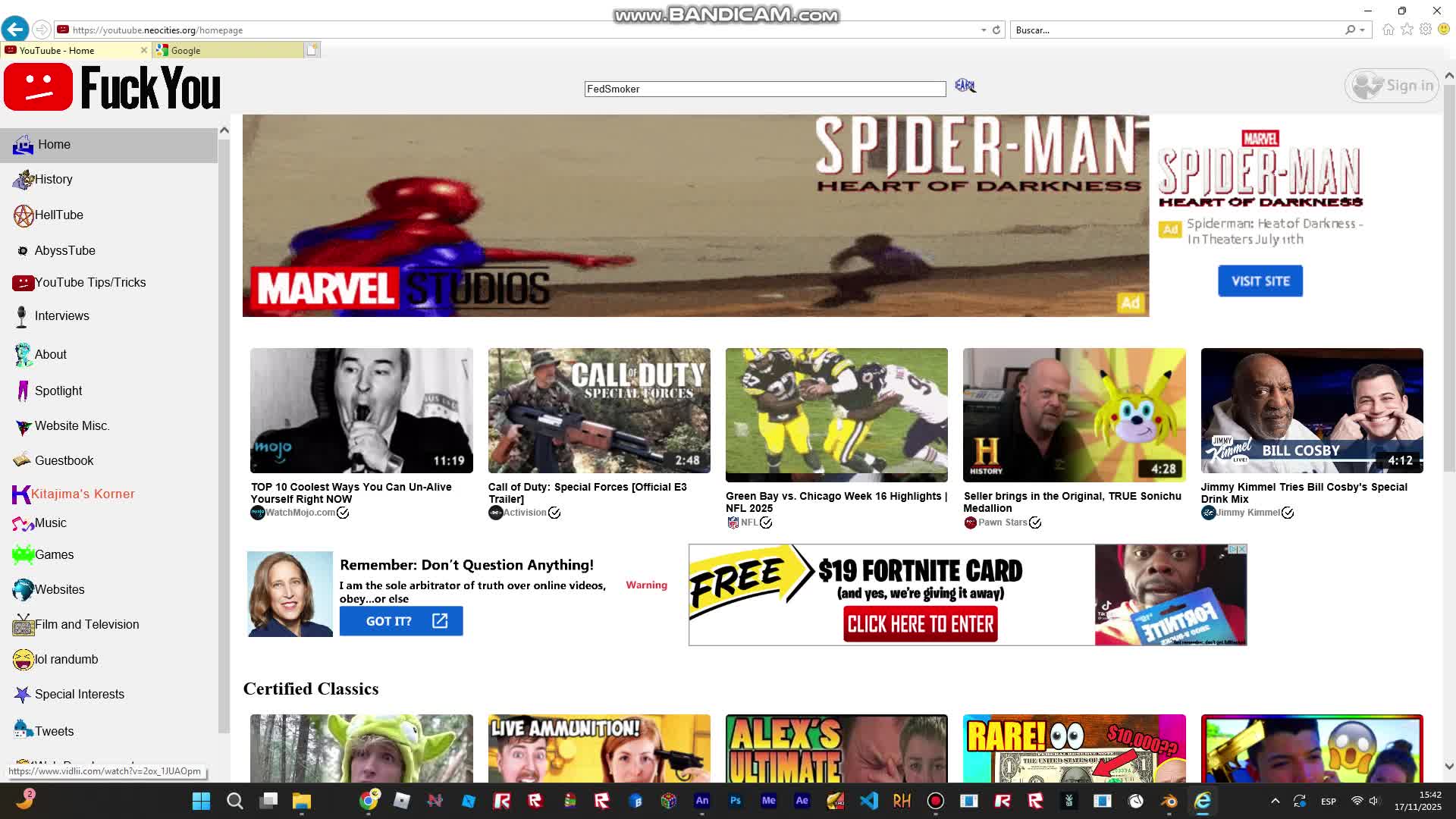
Task: Click the search icon beside FedSmoker field
Action: [965, 86]
